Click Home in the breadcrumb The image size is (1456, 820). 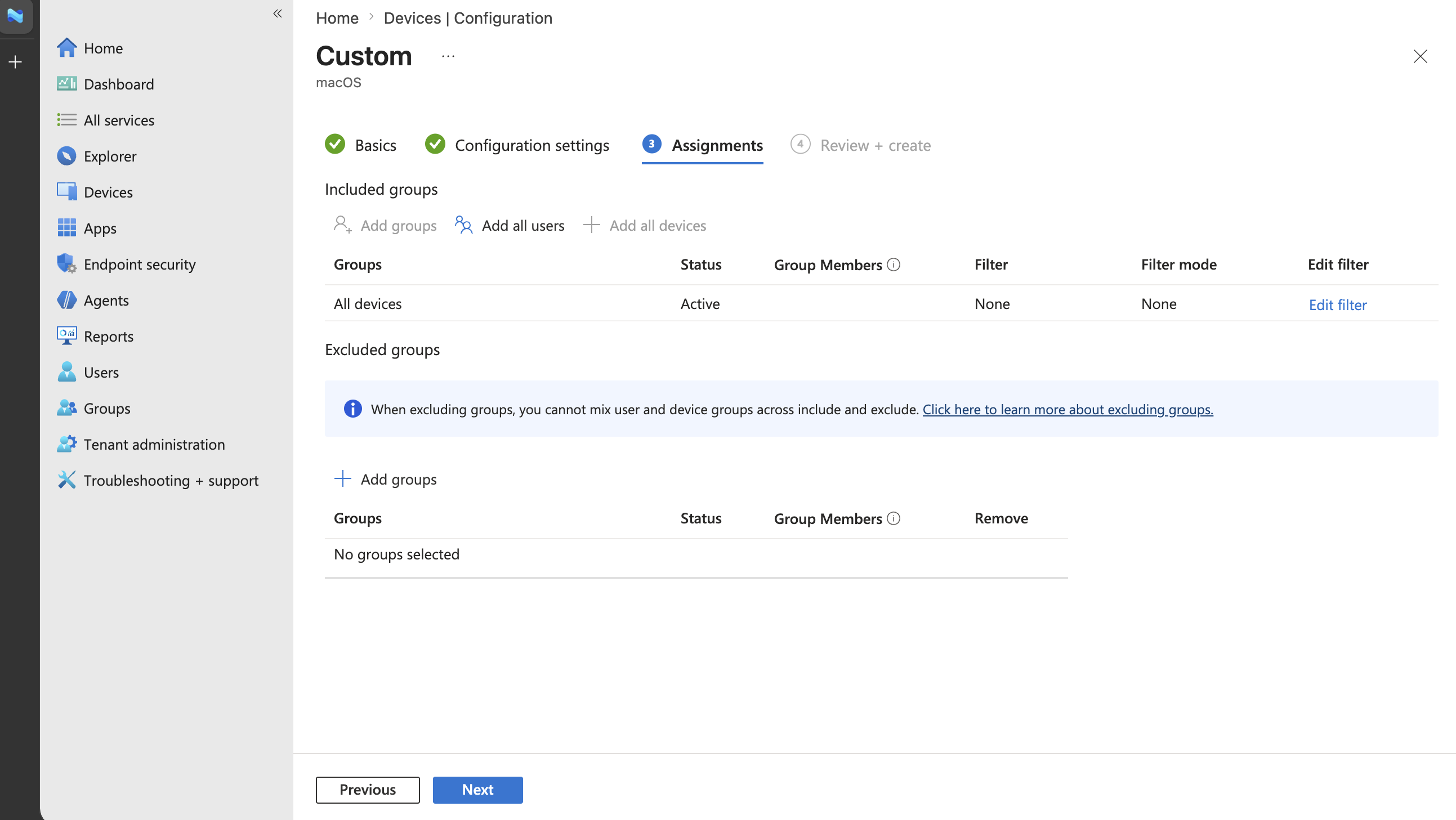pos(337,18)
